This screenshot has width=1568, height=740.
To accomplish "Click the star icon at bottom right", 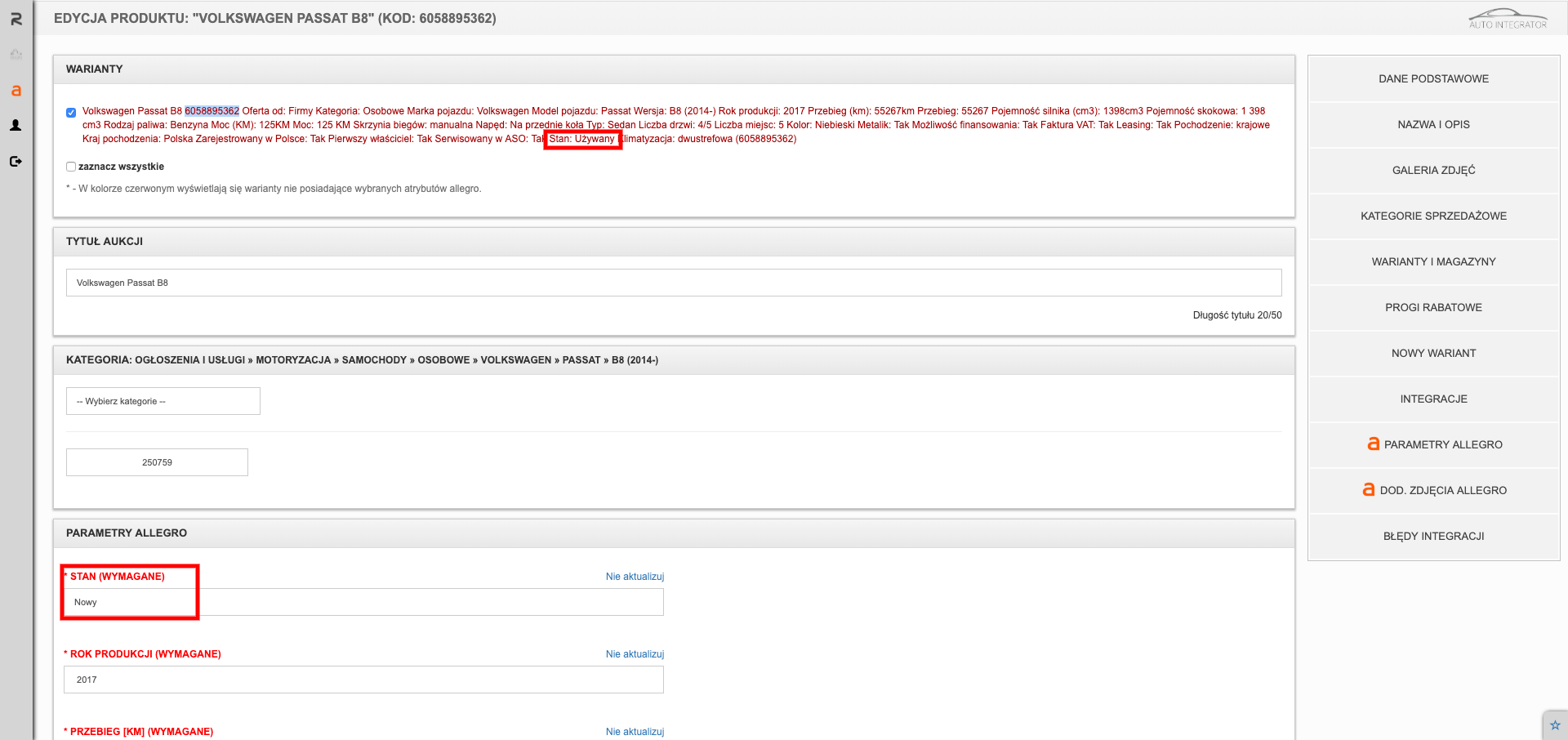I will 1555,725.
